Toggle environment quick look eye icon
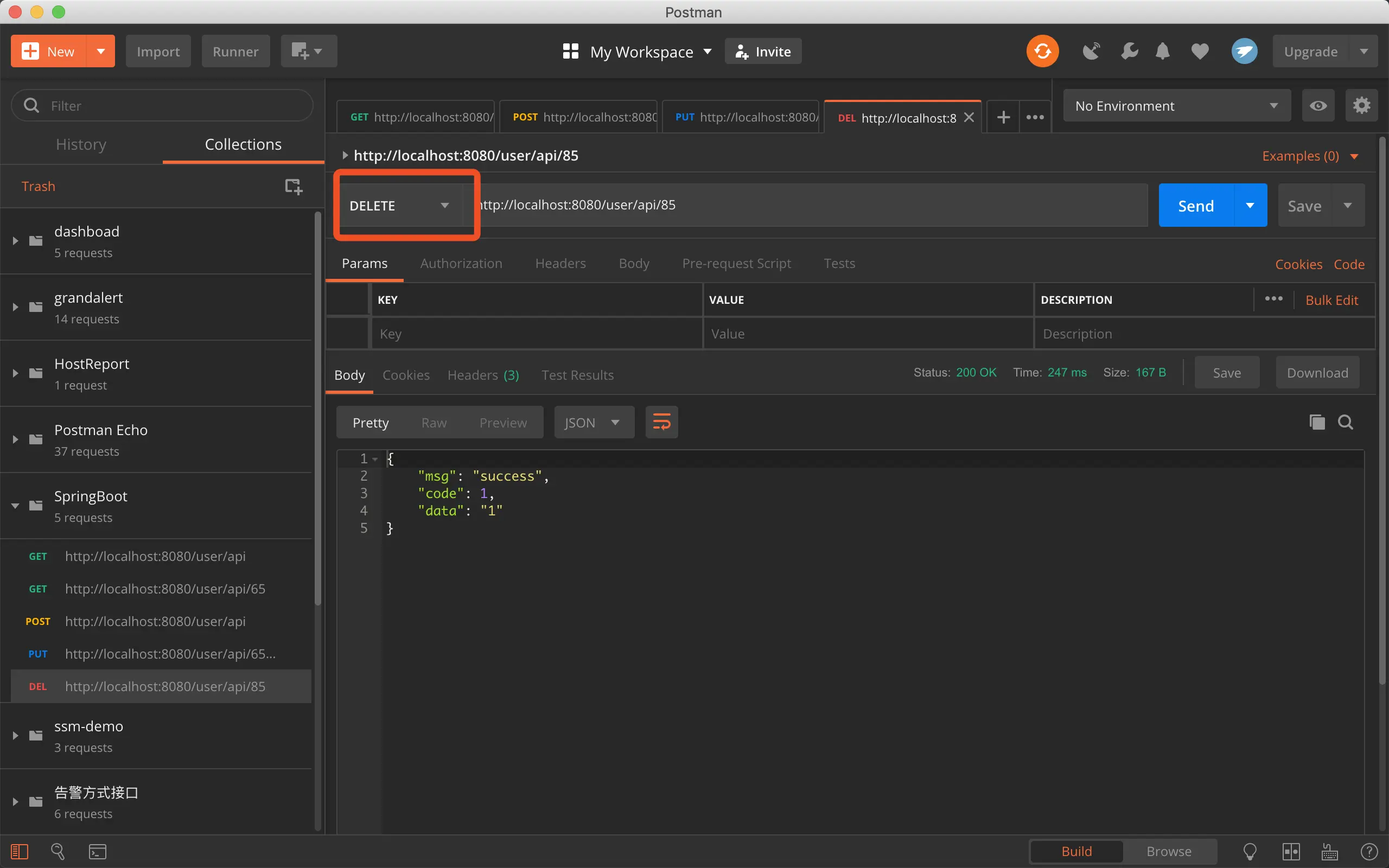The width and height of the screenshot is (1389, 868). (1318, 106)
